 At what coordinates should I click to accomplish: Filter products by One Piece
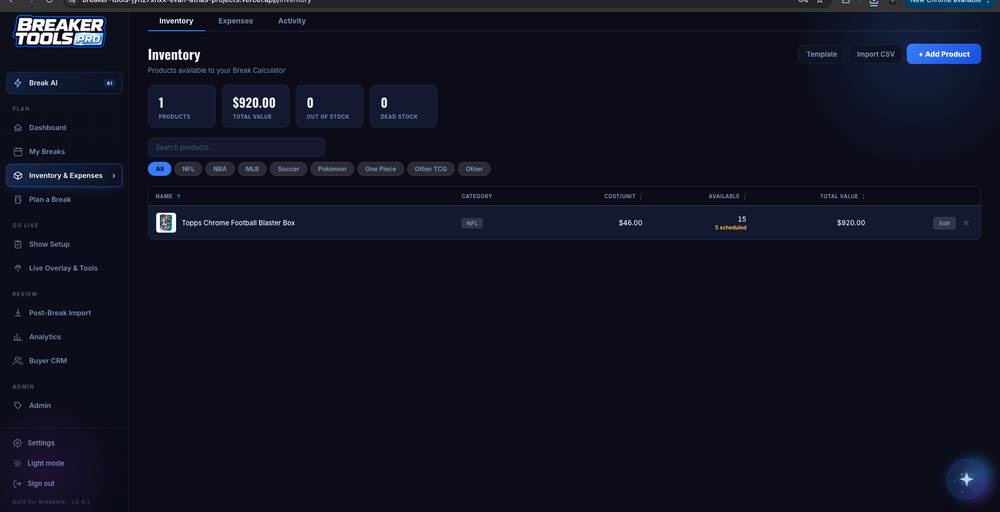click(381, 169)
